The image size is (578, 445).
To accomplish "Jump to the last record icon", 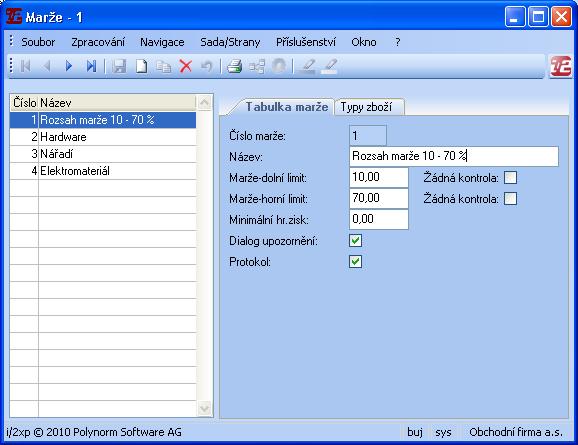I will tap(91, 66).
